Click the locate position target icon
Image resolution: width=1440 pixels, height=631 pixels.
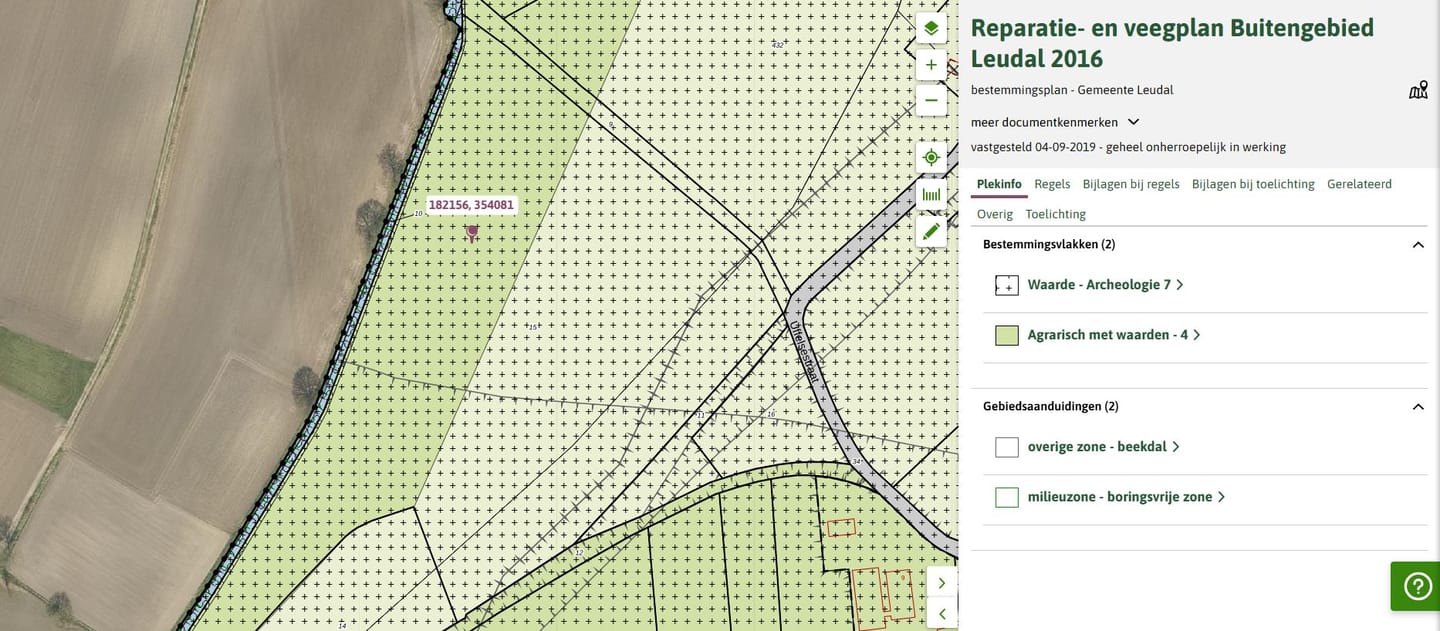click(x=931, y=158)
